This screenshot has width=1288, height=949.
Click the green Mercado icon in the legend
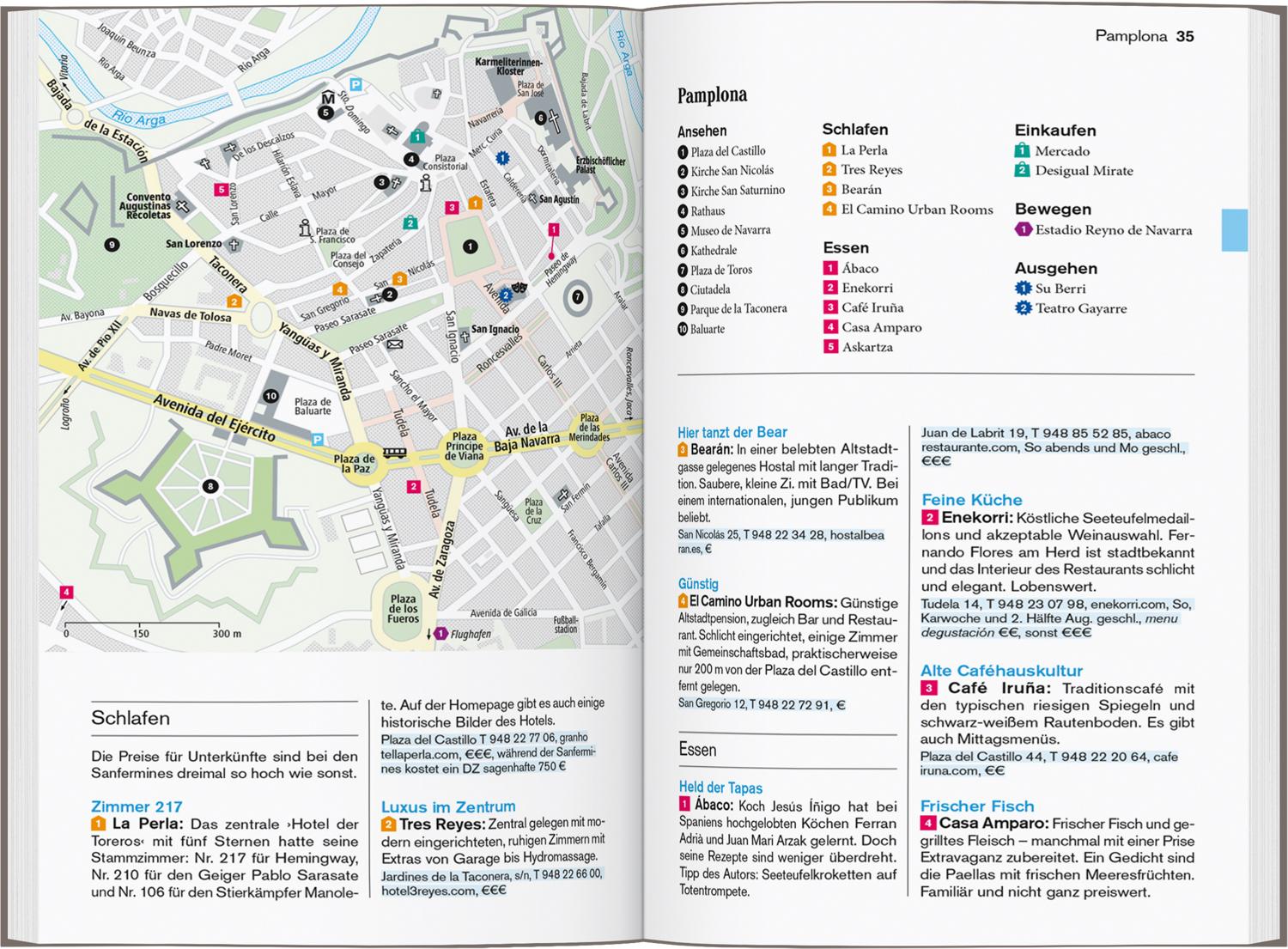click(x=1022, y=151)
